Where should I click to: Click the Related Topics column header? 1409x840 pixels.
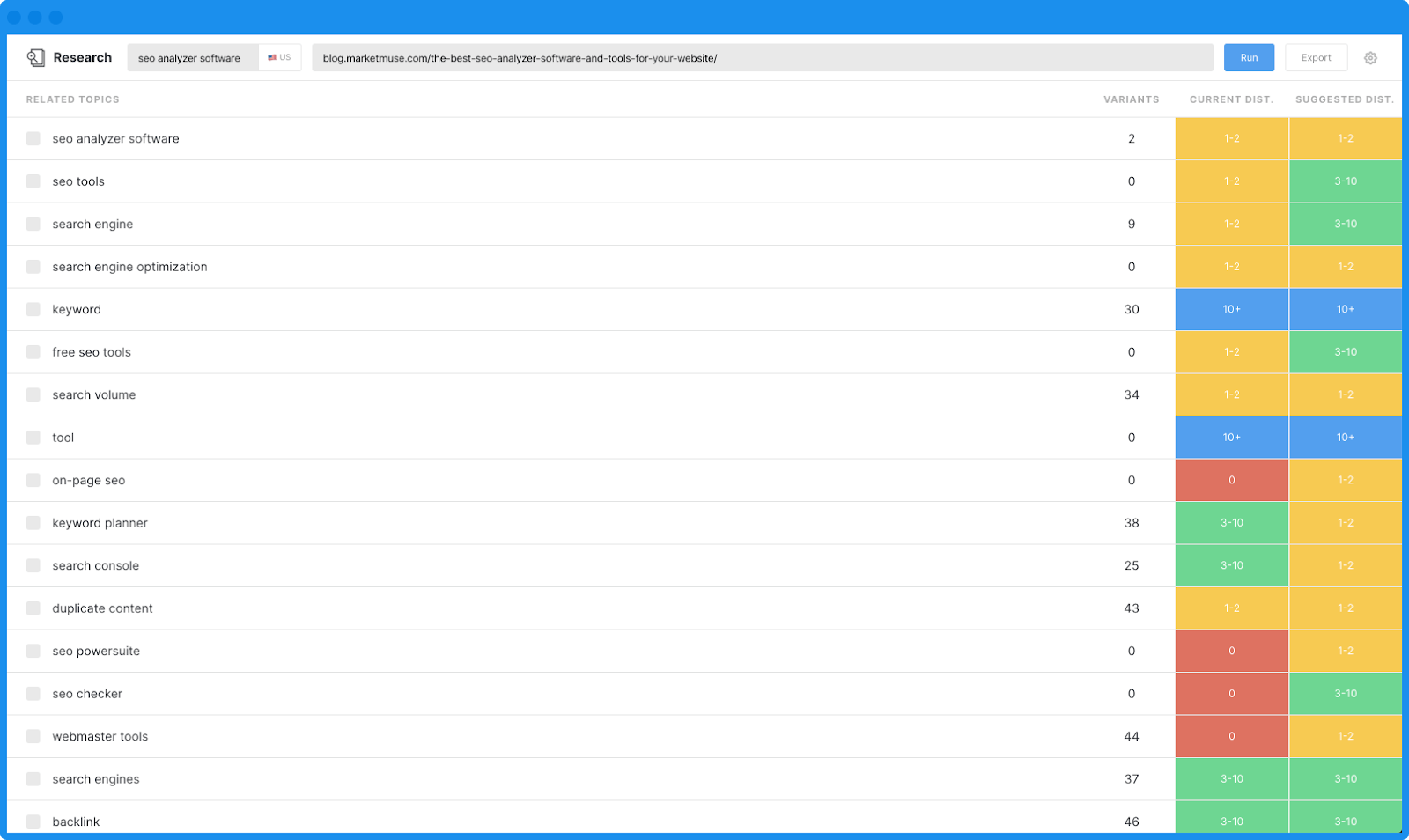point(72,99)
